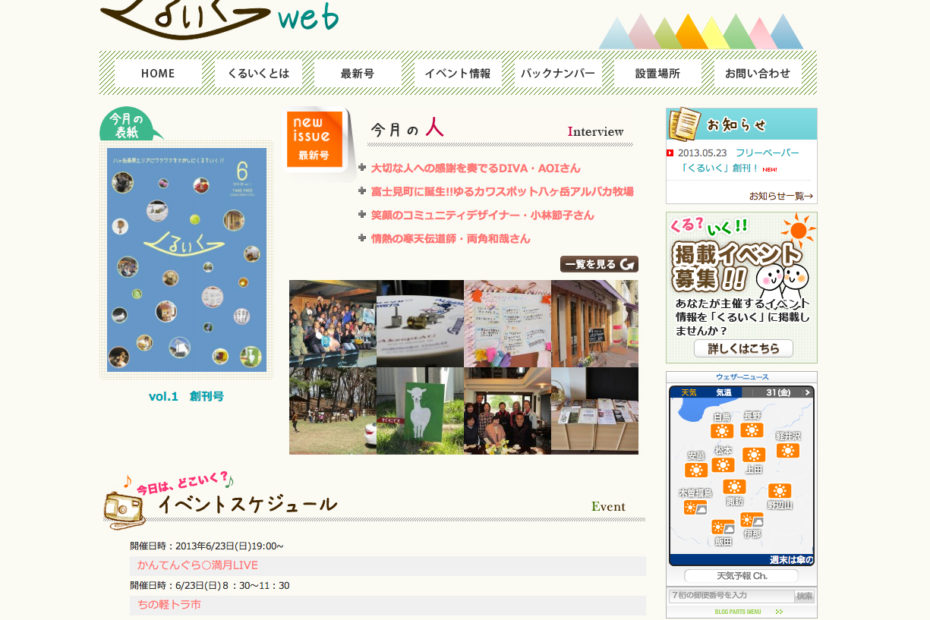Select the お問い合わせ menu item
930x620 pixels.
(x=757, y=73)
